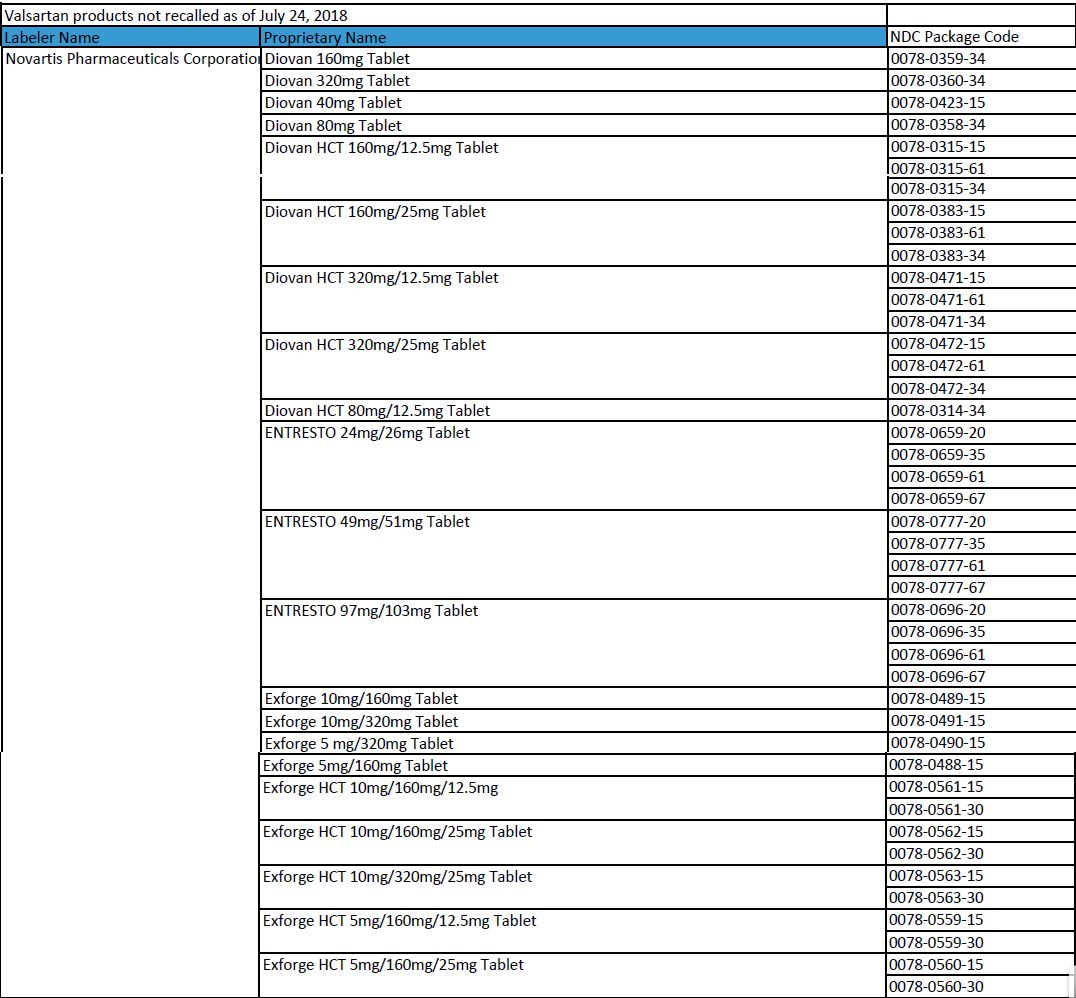Viewport: 1076px width, 998px height.
Task: Select the 'Diovan 160mg Tablet' cell
Action: (x=574, y=58)
